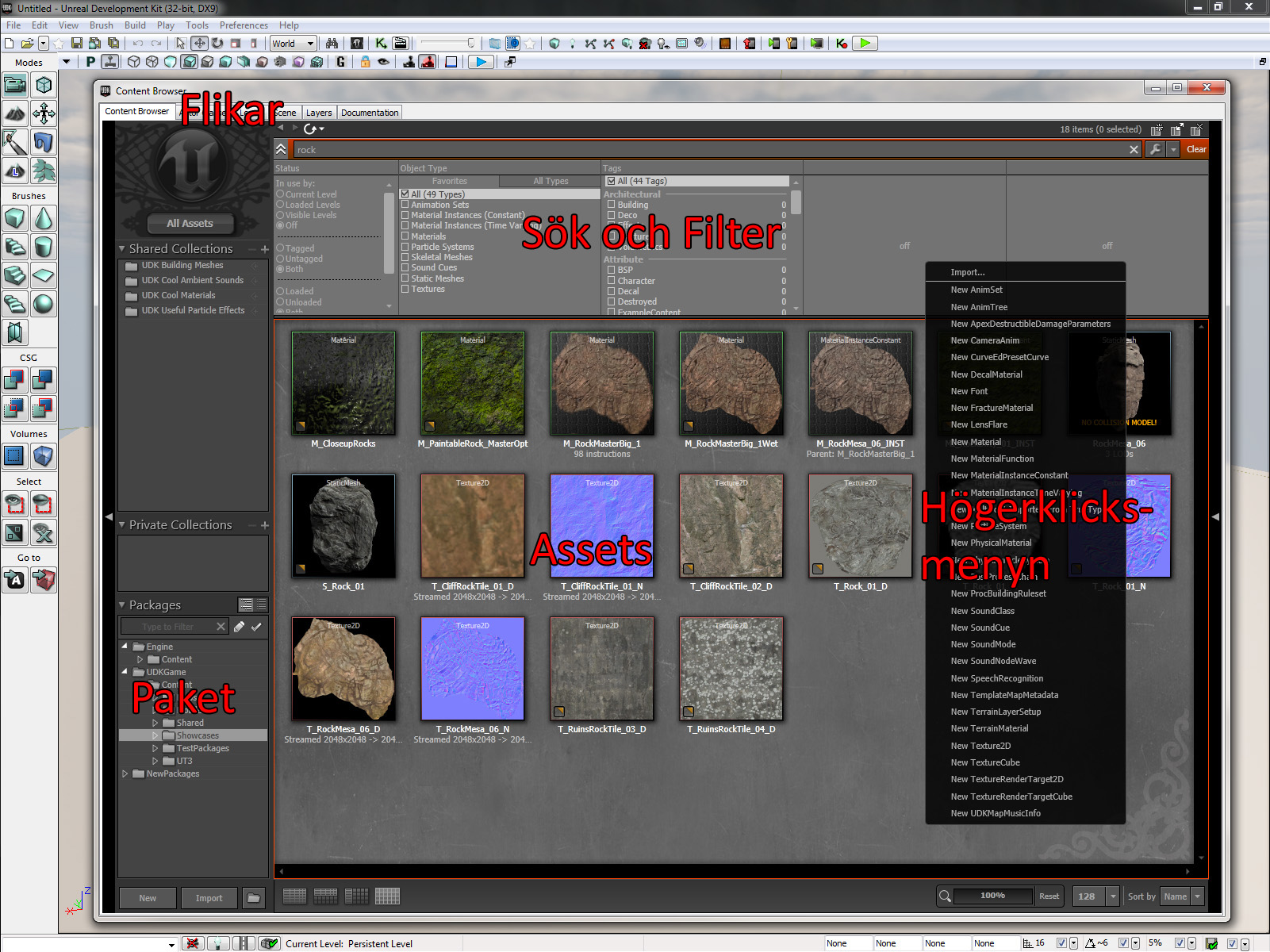
Task: Select Current Level radio button
Action: 280,194
